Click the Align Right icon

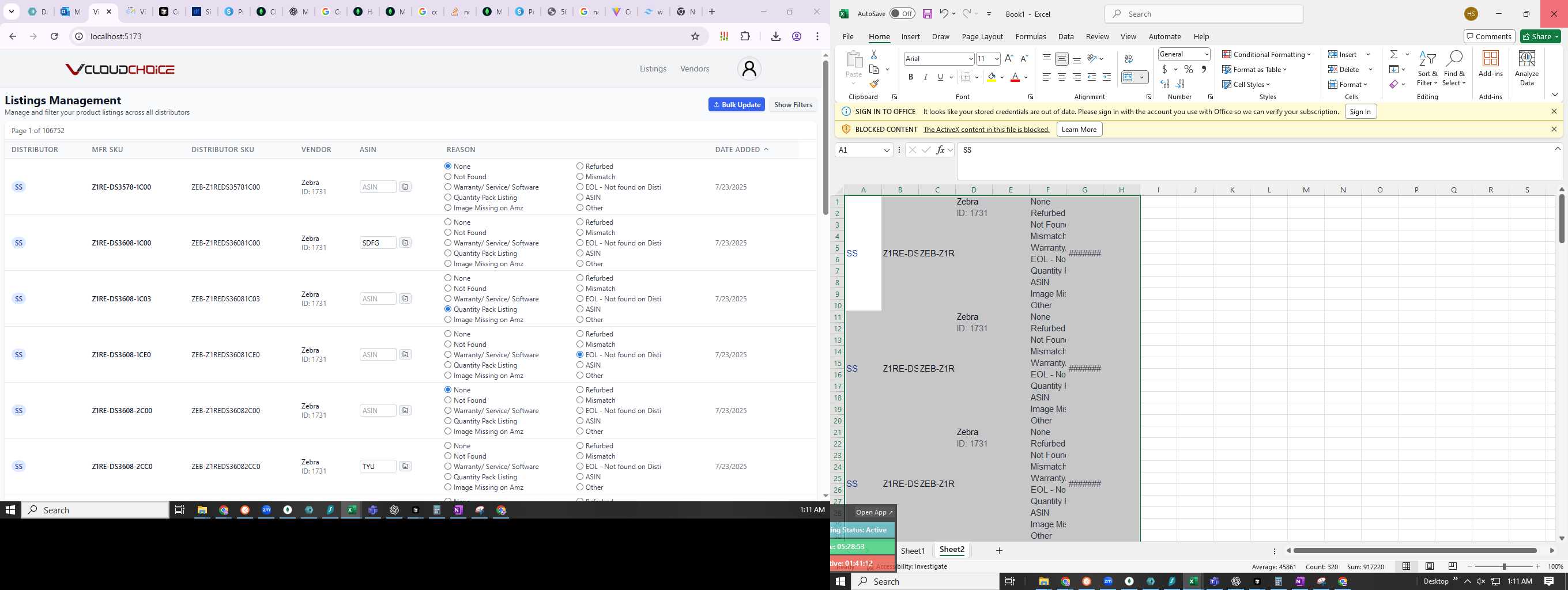coord(1077,77)
